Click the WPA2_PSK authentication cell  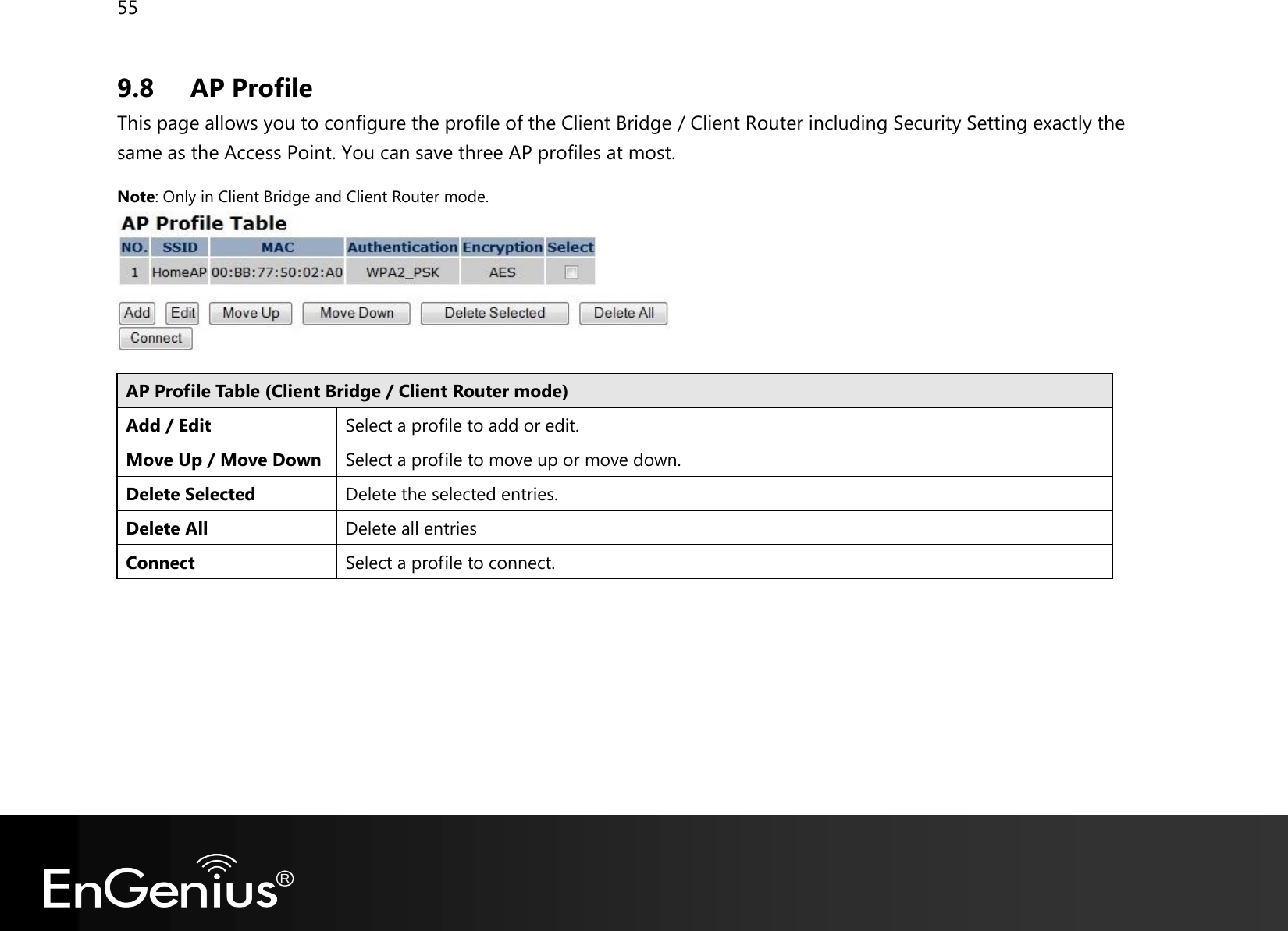coord(403,272)
